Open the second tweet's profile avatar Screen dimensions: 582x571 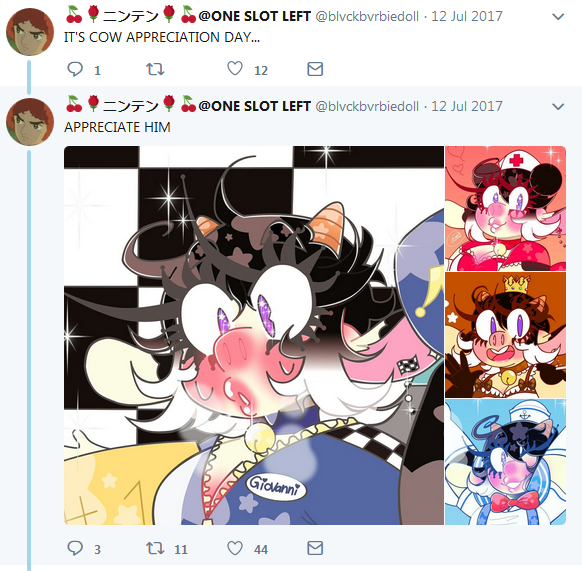click(x=30, y=122)
